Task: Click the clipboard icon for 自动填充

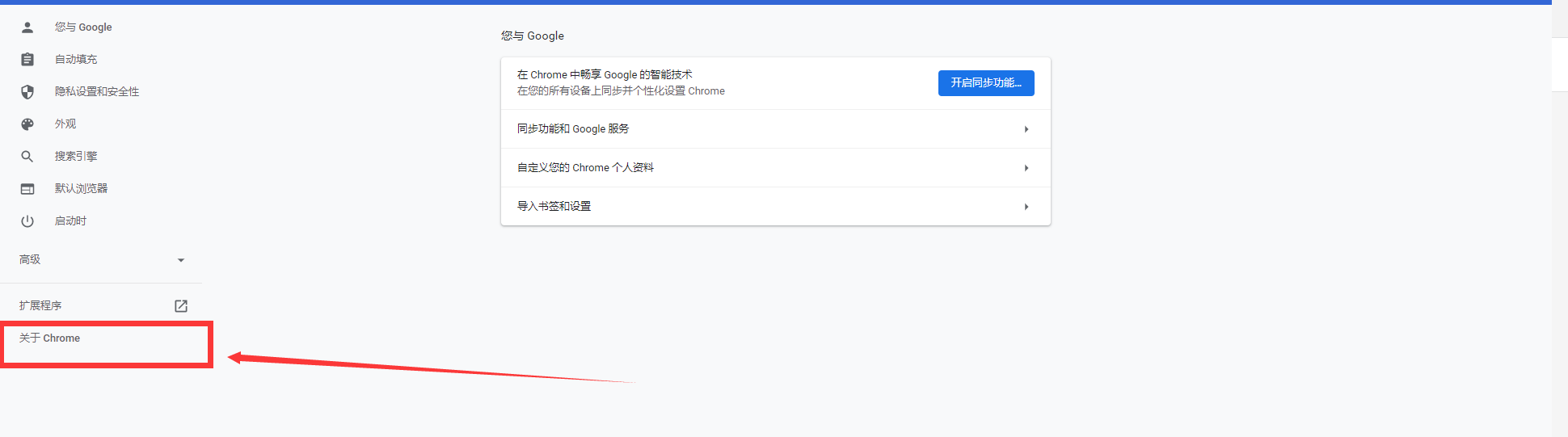Action: 27,60
